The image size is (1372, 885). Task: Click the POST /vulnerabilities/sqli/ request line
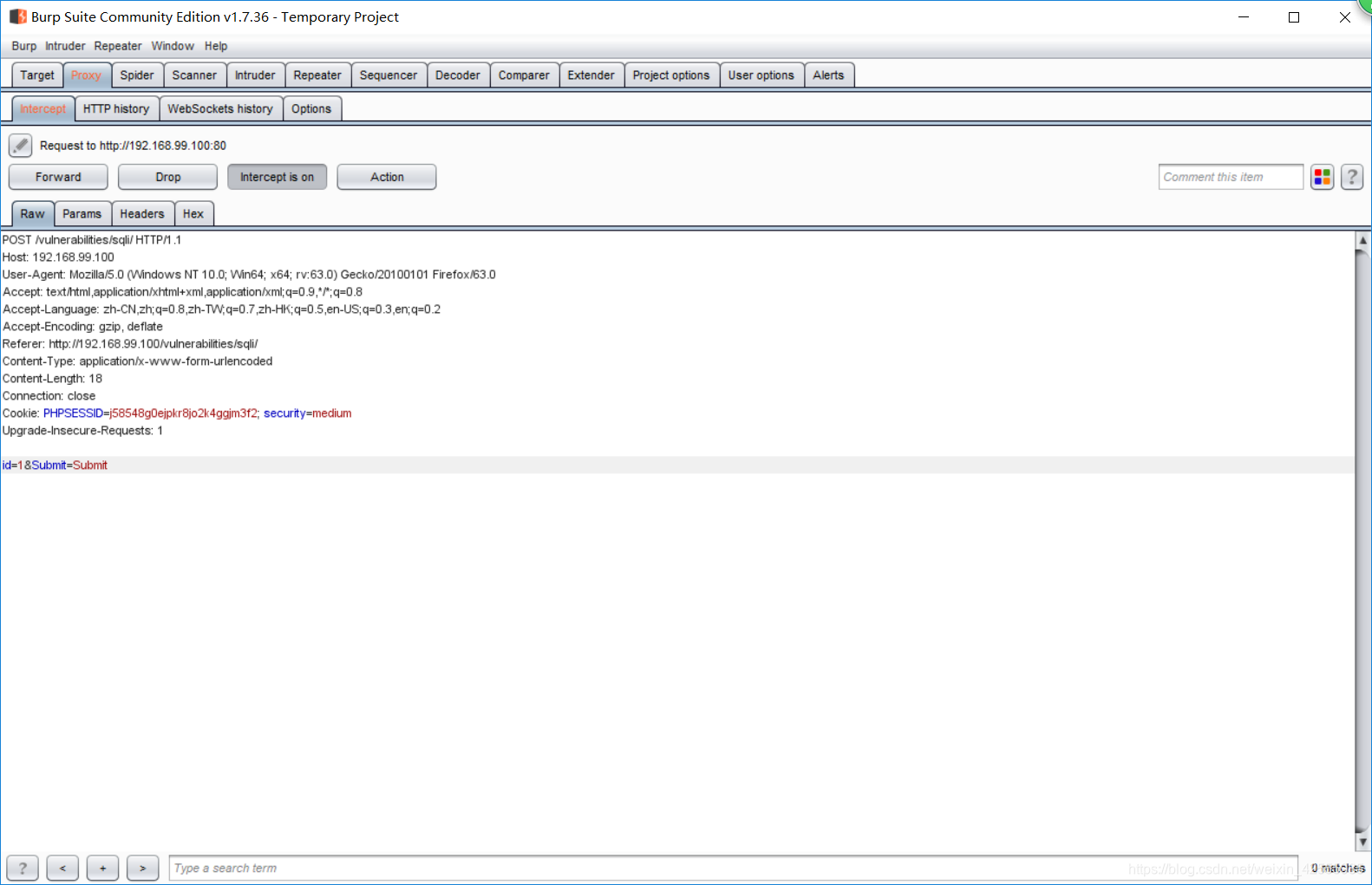pos(92,240)
